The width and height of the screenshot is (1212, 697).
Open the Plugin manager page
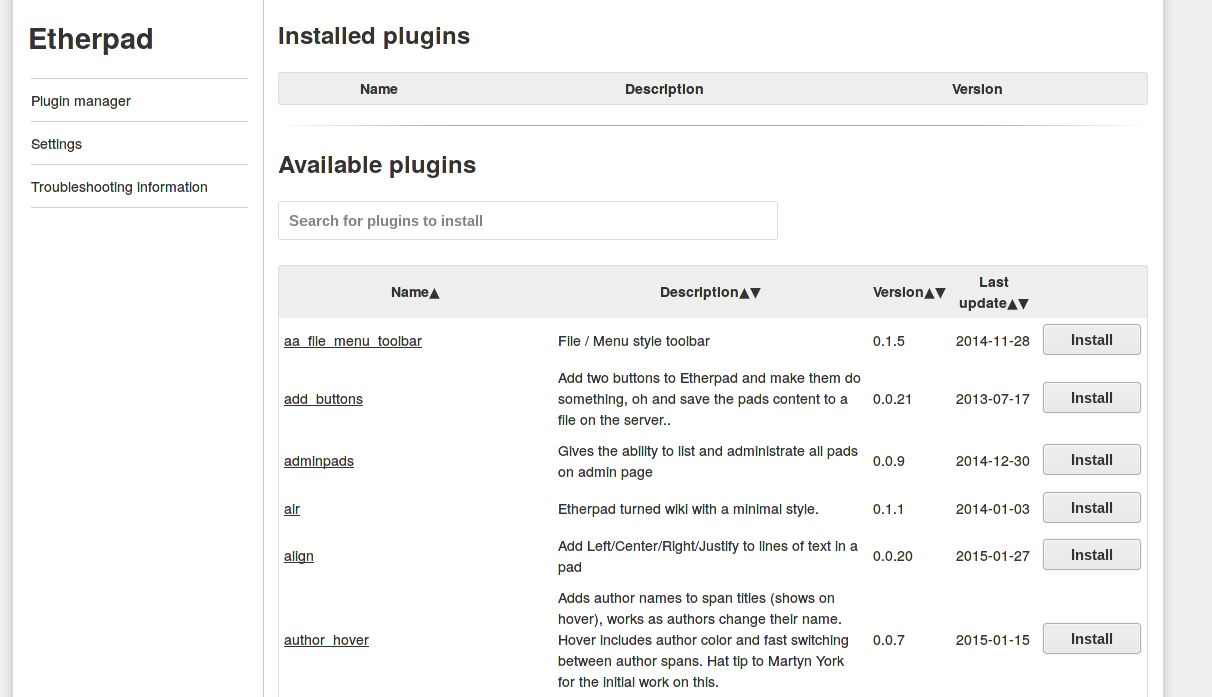pyautogui.click(x=81, y=101)
